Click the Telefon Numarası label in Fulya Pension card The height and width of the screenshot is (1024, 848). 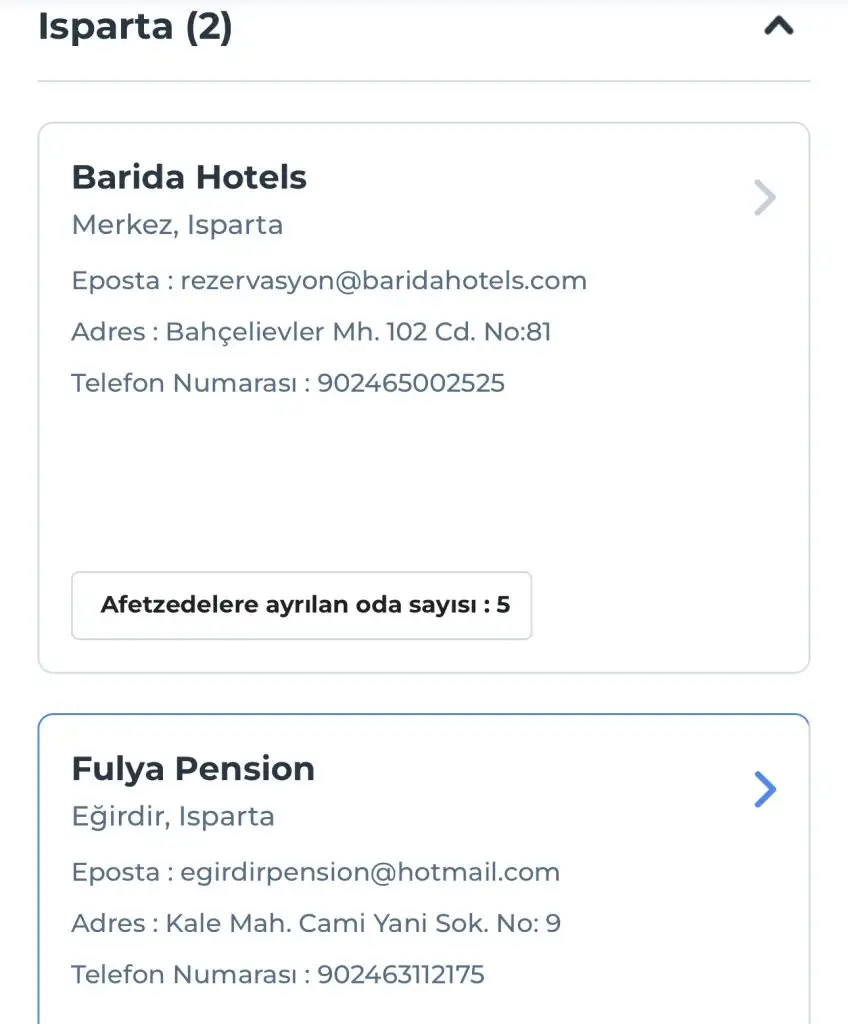(185, 974)
